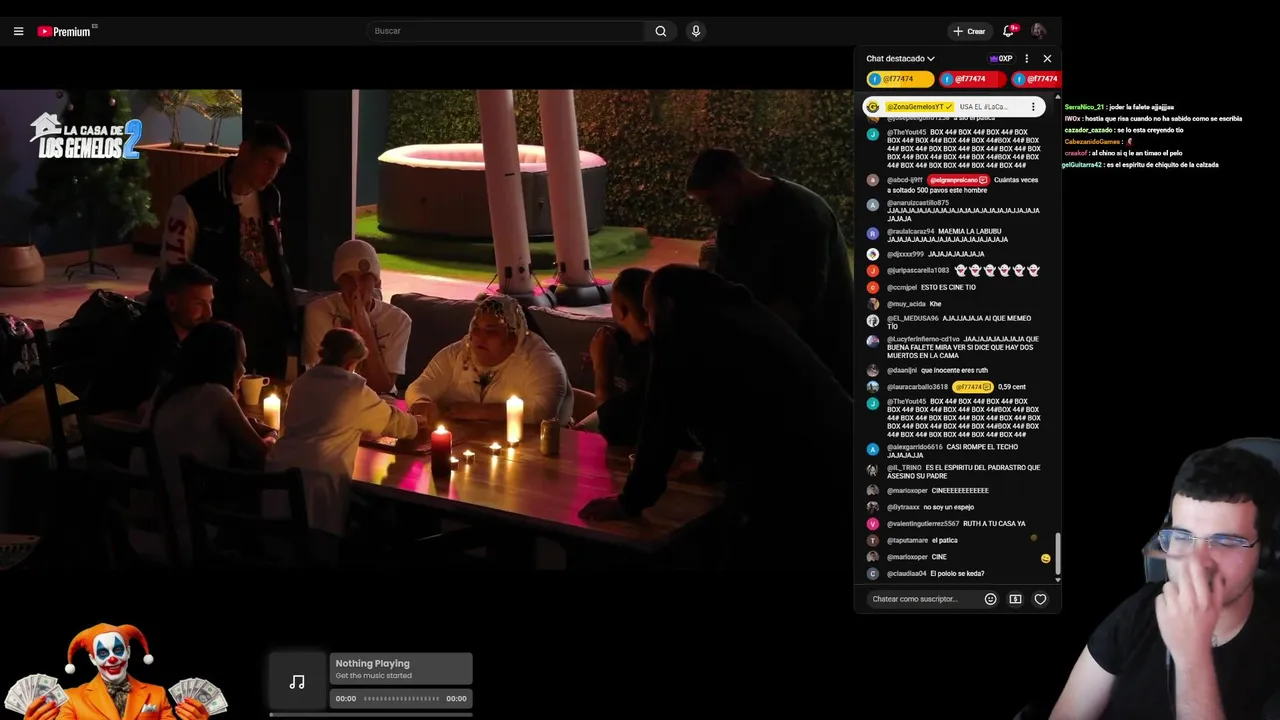Click username @djxxxx999
Image resolution: width=1280 pixels, height=720 pixels.
905,255
